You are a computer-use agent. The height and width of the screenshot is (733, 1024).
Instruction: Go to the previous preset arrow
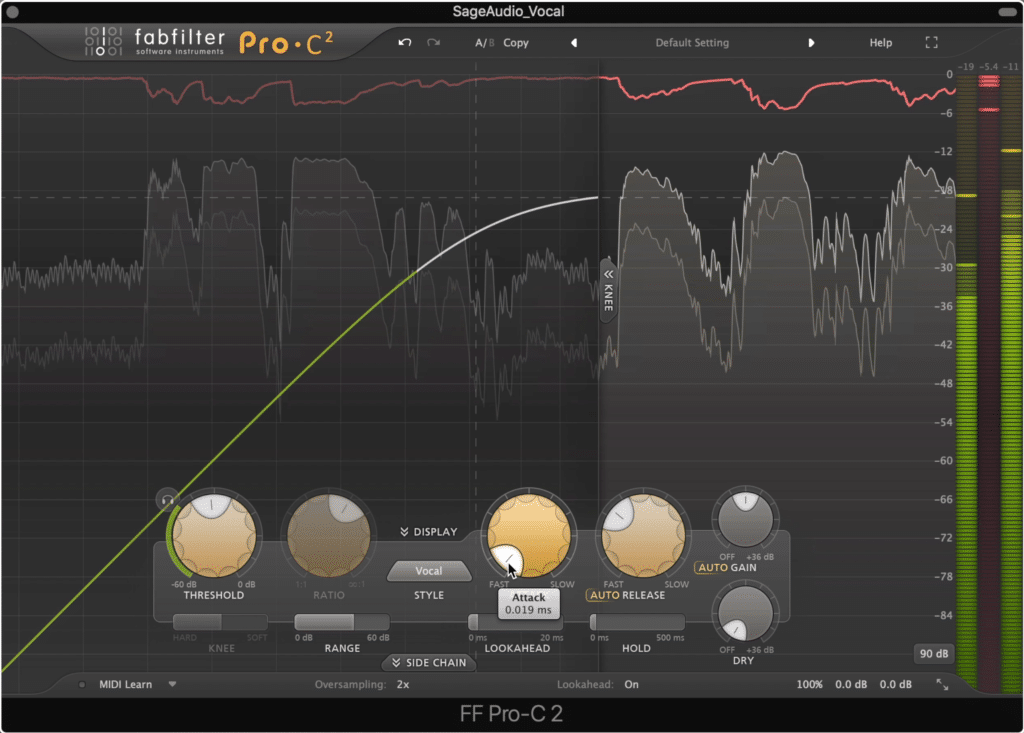pyautogui.click(x=574, y=43)
